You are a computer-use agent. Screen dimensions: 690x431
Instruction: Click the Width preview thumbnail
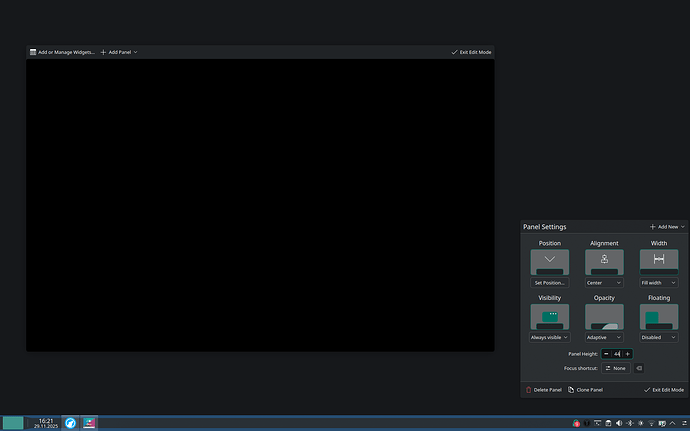659,262
